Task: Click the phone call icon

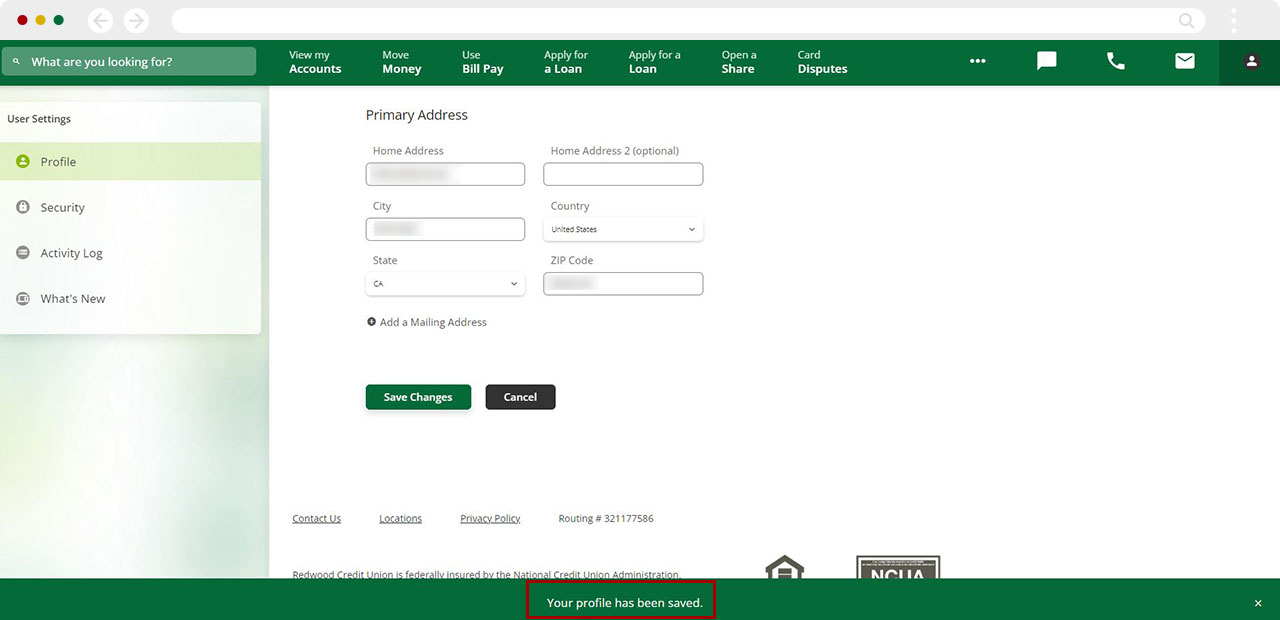Action: [x=1115, y=61]
